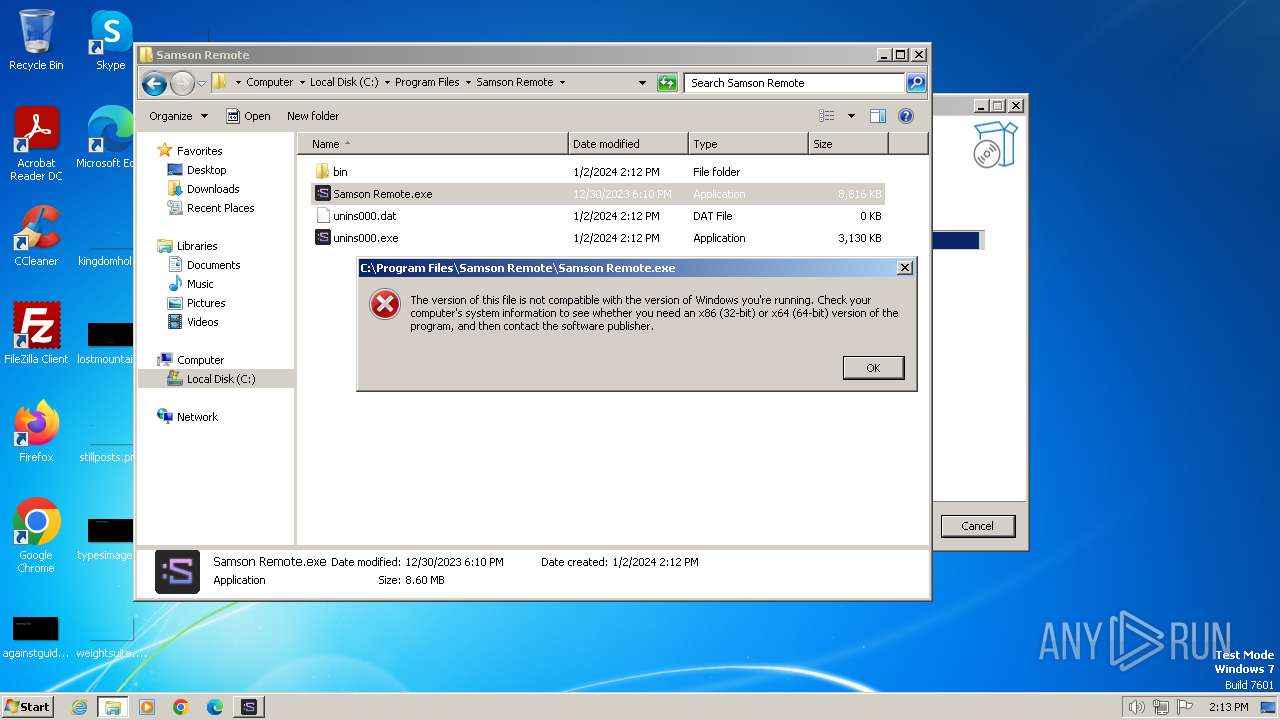This screenshot has width=1280, height=720.
Task: Select the unins000.exe file
Action: point(598,238)
